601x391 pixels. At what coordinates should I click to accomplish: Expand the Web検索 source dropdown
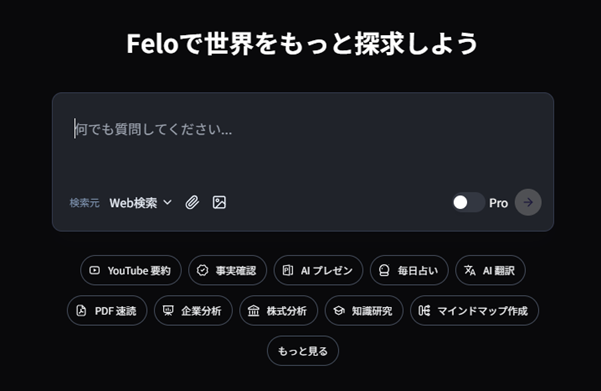(141, 203)
